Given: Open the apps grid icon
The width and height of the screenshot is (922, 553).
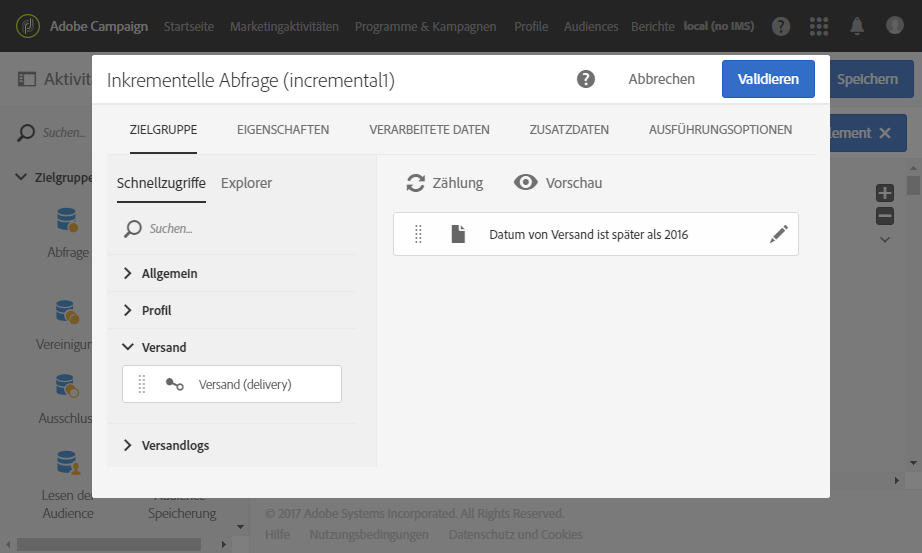Looking at the screenshot, I should [x=819, y=26].
